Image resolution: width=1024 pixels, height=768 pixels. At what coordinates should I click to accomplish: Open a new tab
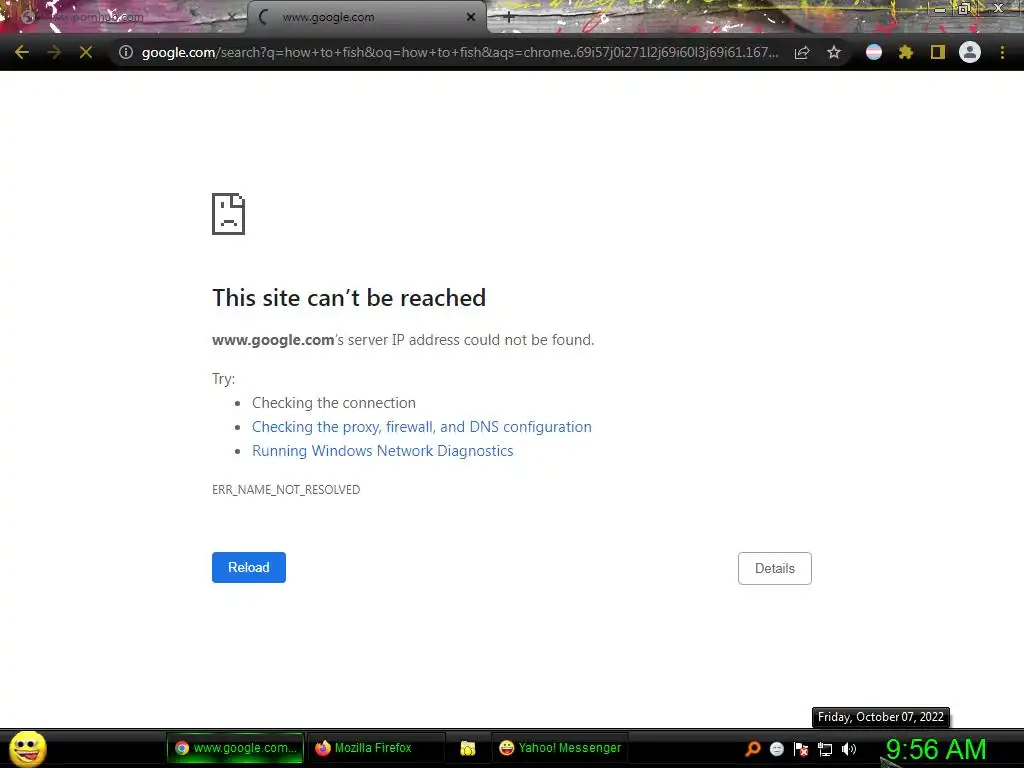tap(509, 18)
